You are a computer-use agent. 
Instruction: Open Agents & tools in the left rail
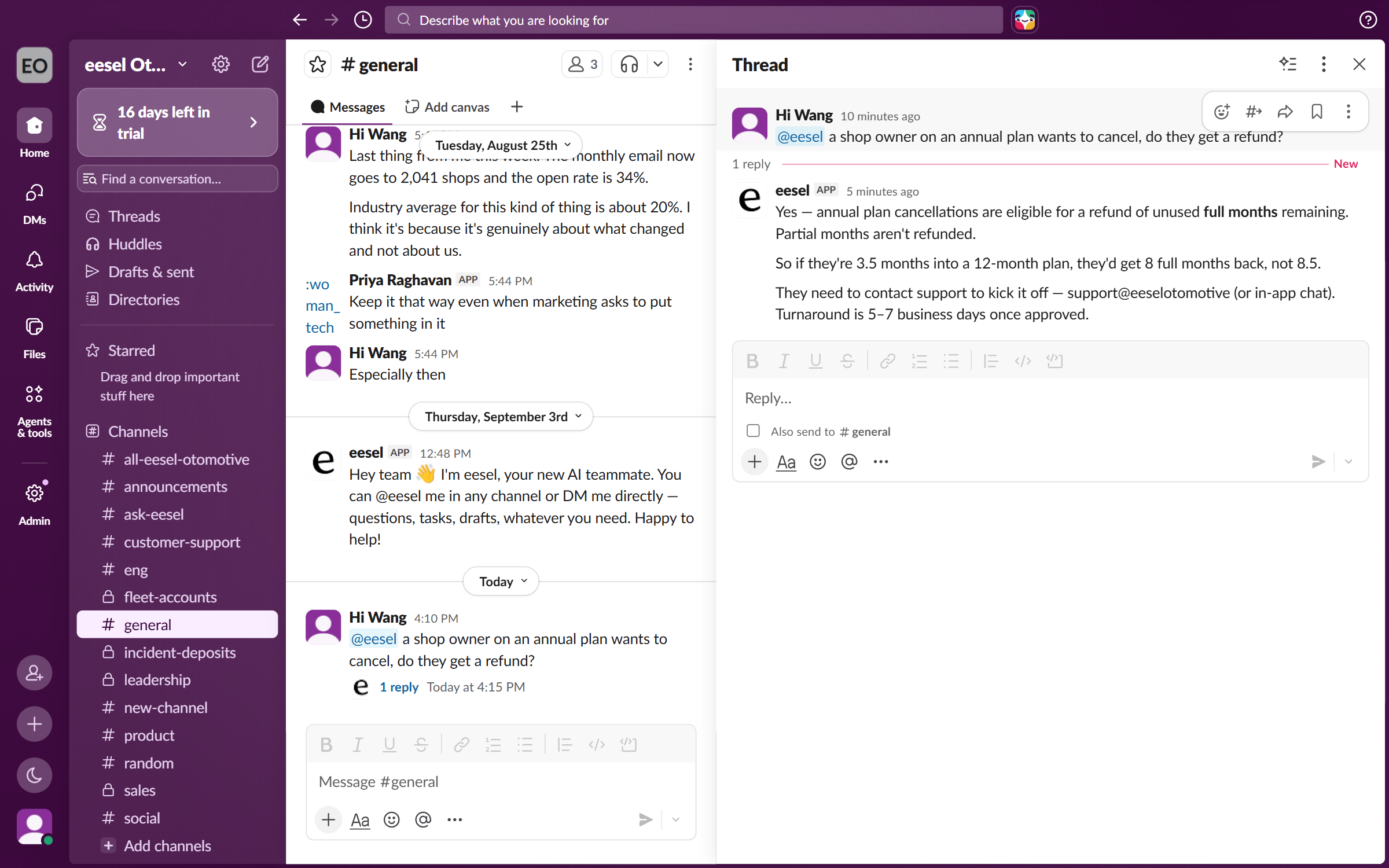pyautogui.click(x=34, y=410)
